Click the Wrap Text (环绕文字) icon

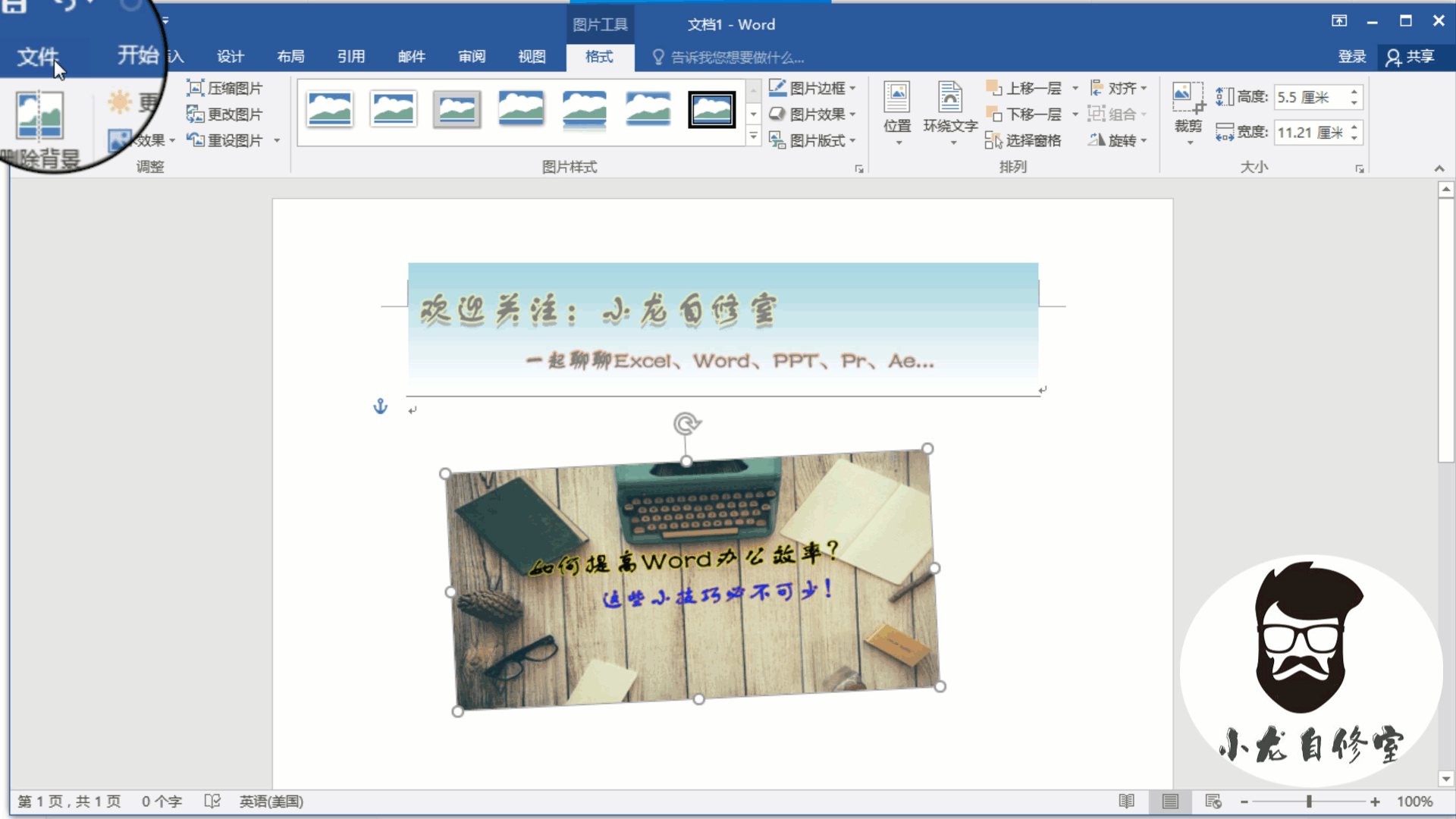(949, 100)
